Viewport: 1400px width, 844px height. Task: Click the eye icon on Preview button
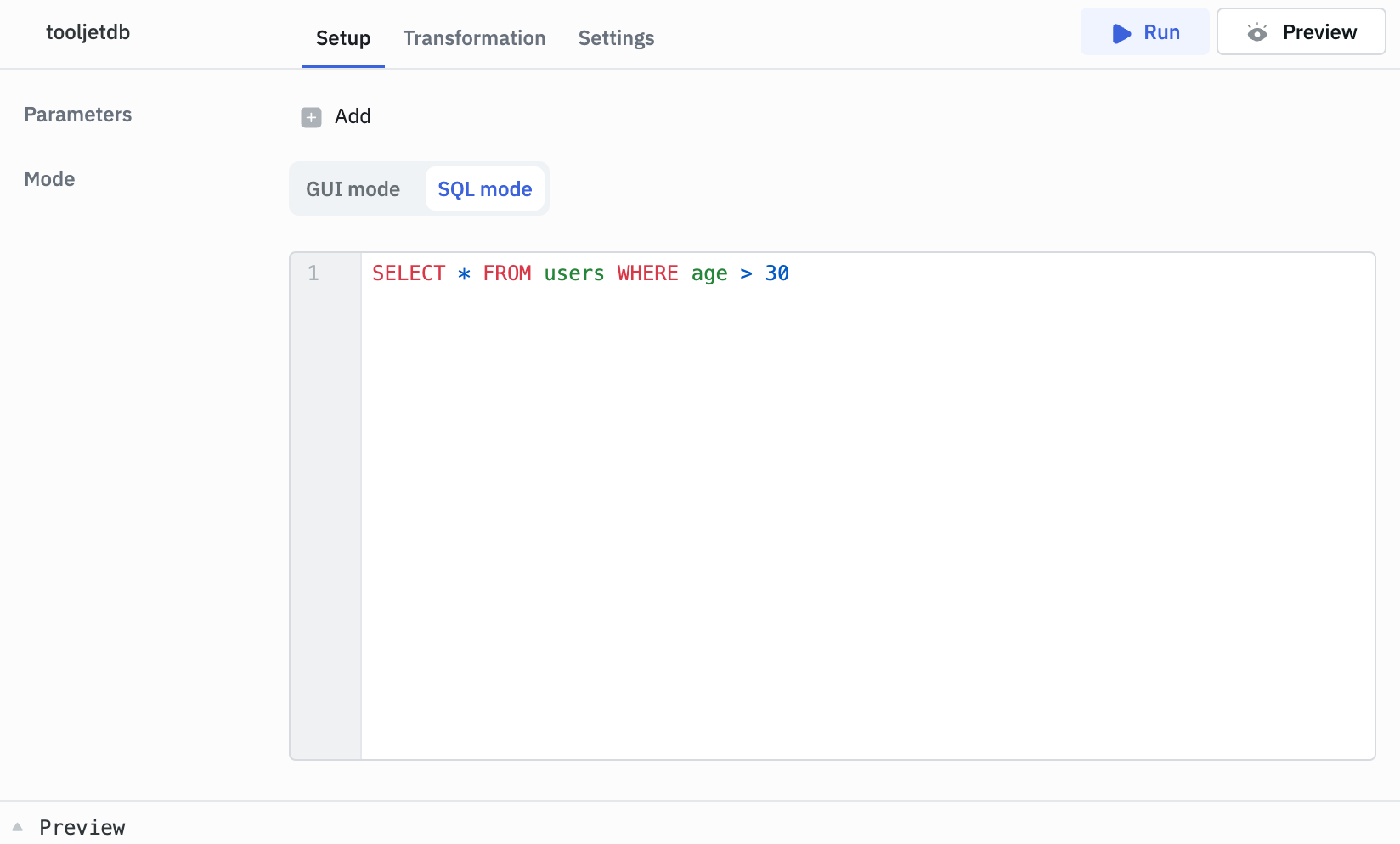coord(1256,33)
